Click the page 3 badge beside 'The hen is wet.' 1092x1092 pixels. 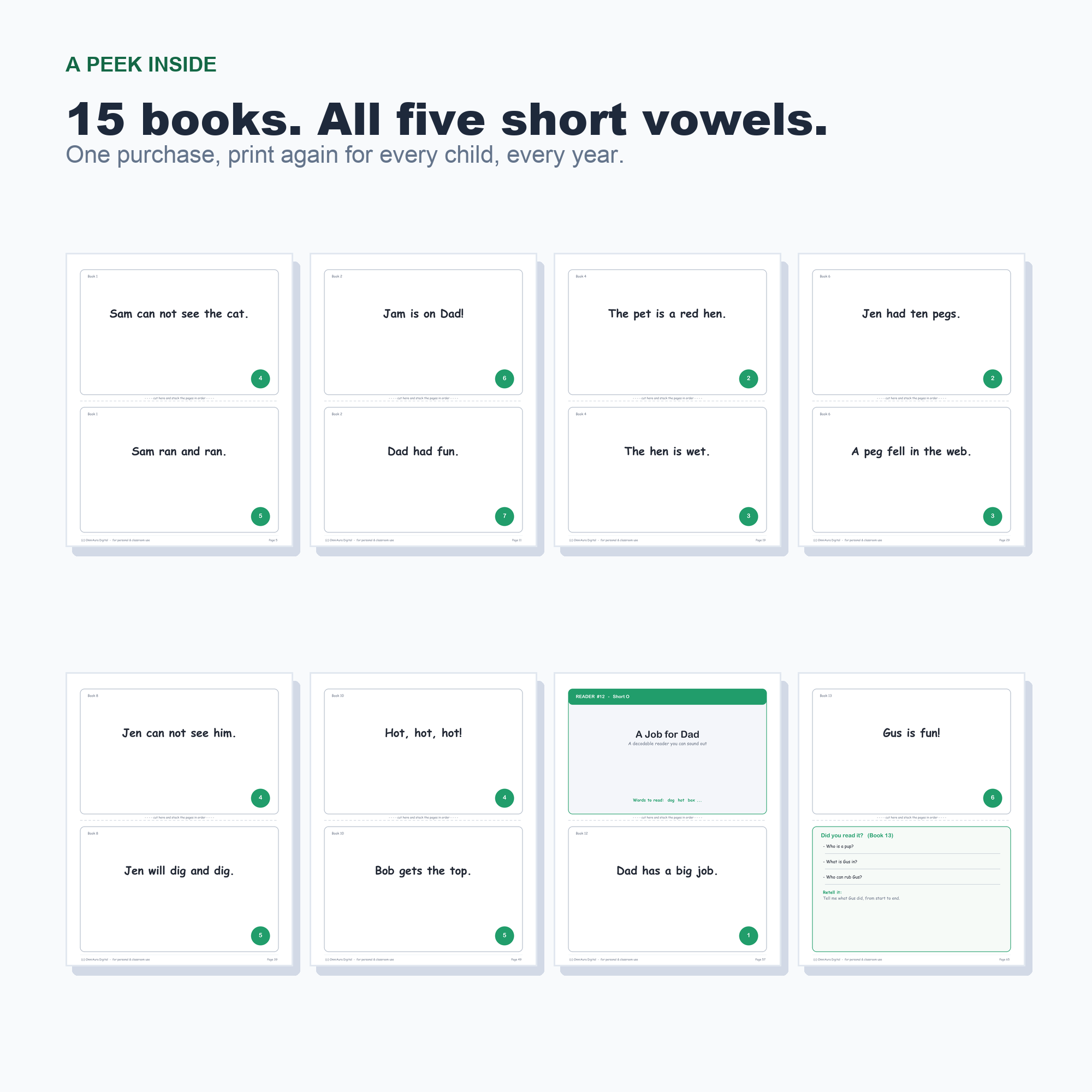click(749, 516)
